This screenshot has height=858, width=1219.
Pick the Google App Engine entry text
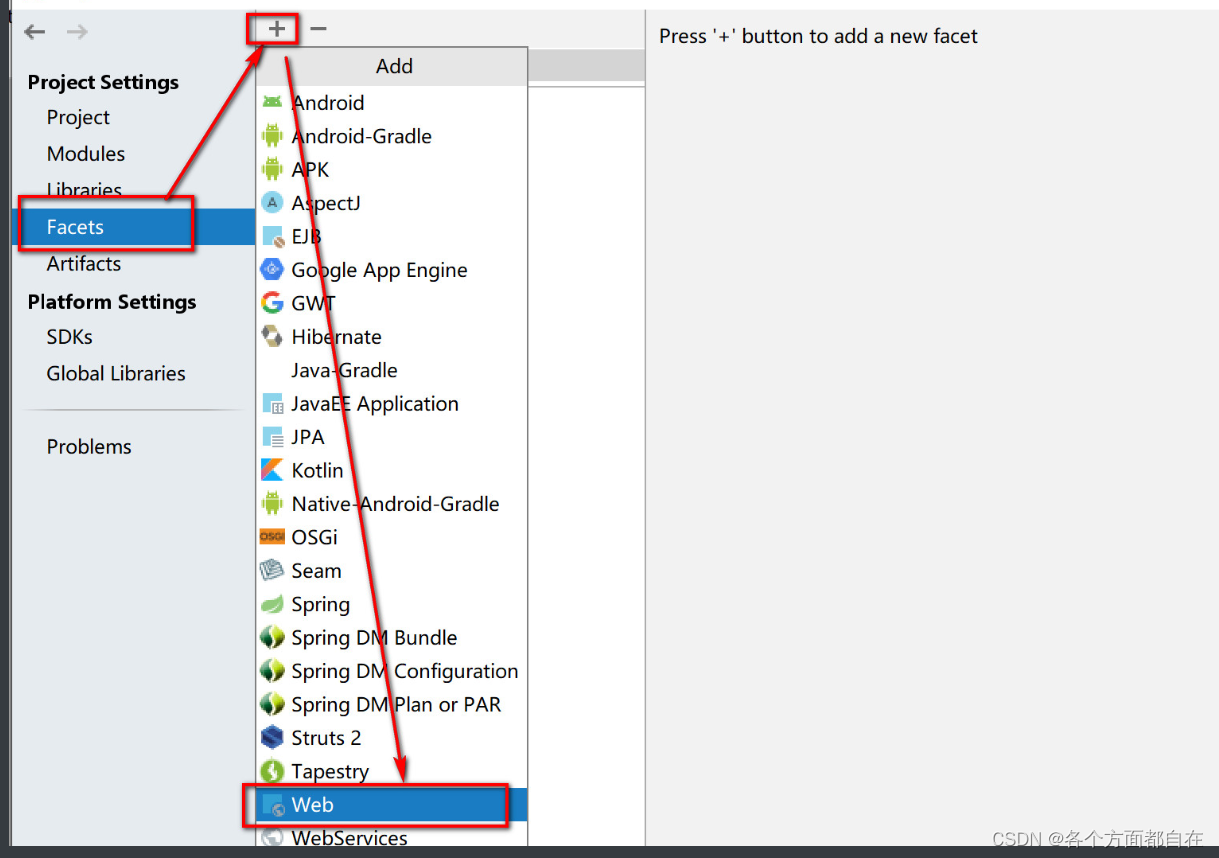click(x=379, y=270)
